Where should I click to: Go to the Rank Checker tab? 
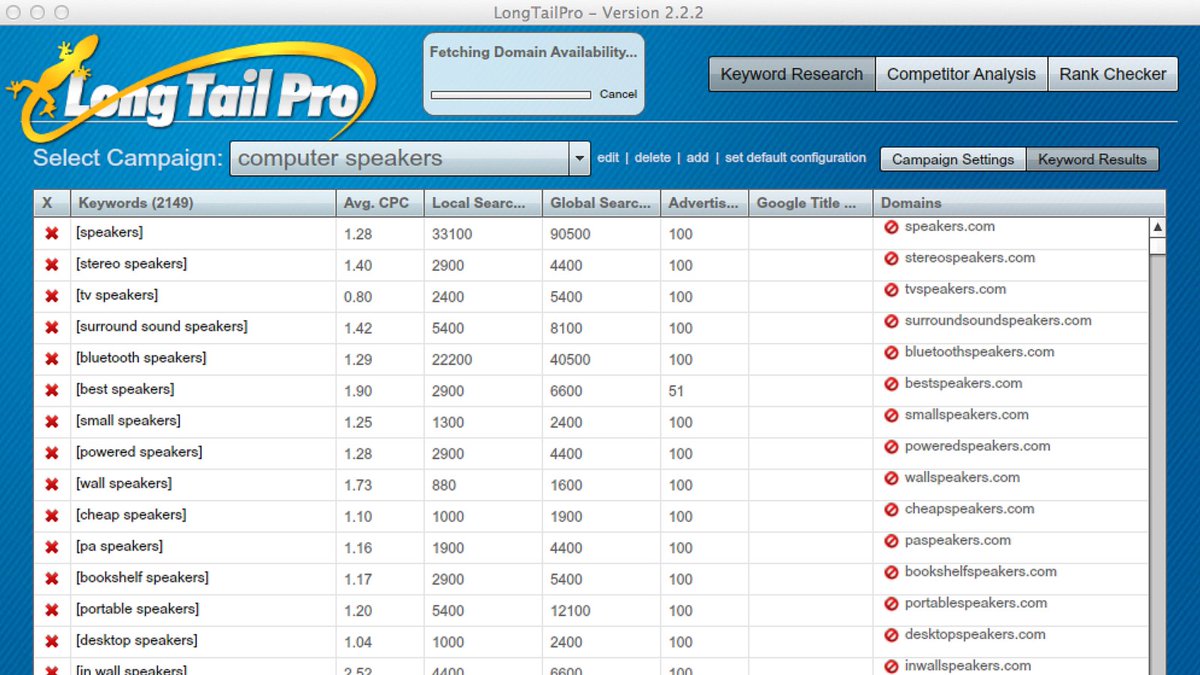pos(1113,74)
